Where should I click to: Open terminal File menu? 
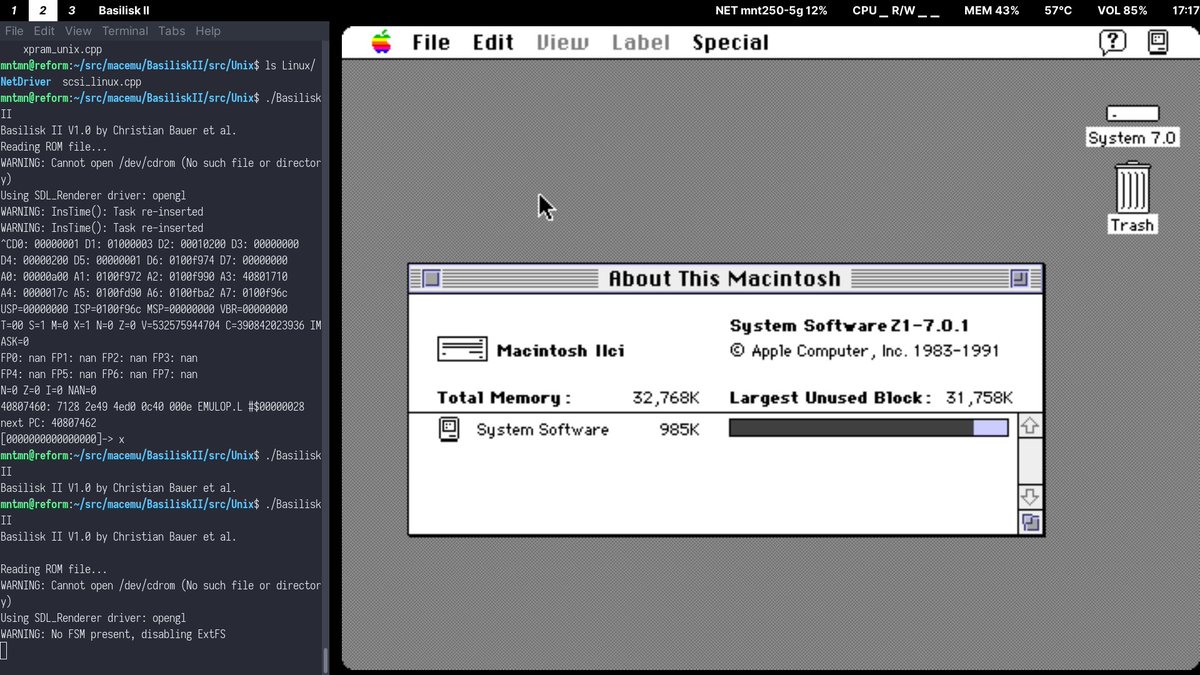(x=14, y=31)
